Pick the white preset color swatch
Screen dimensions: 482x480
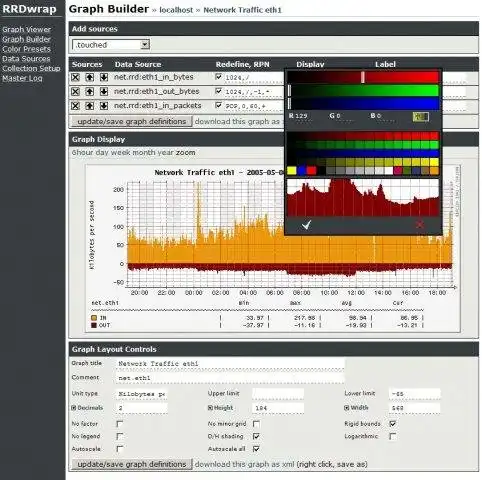pyautogui.click(x=389, y=171)
